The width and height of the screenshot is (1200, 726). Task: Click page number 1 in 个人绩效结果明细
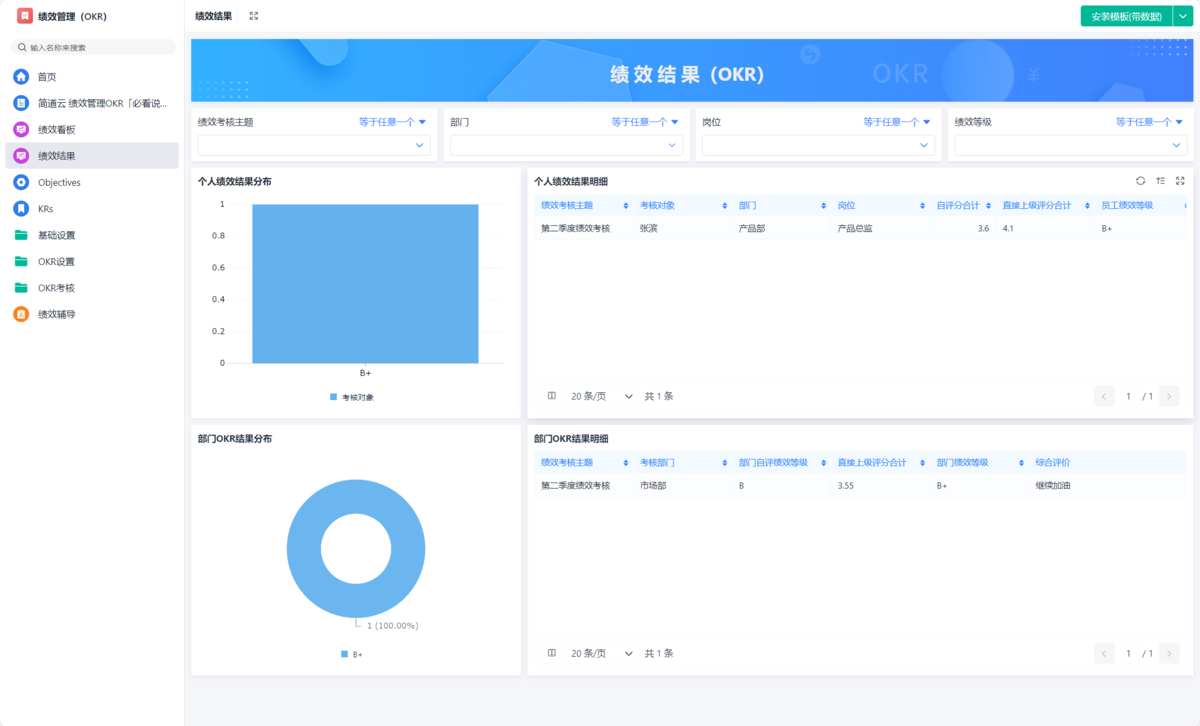coord(1128,396)
